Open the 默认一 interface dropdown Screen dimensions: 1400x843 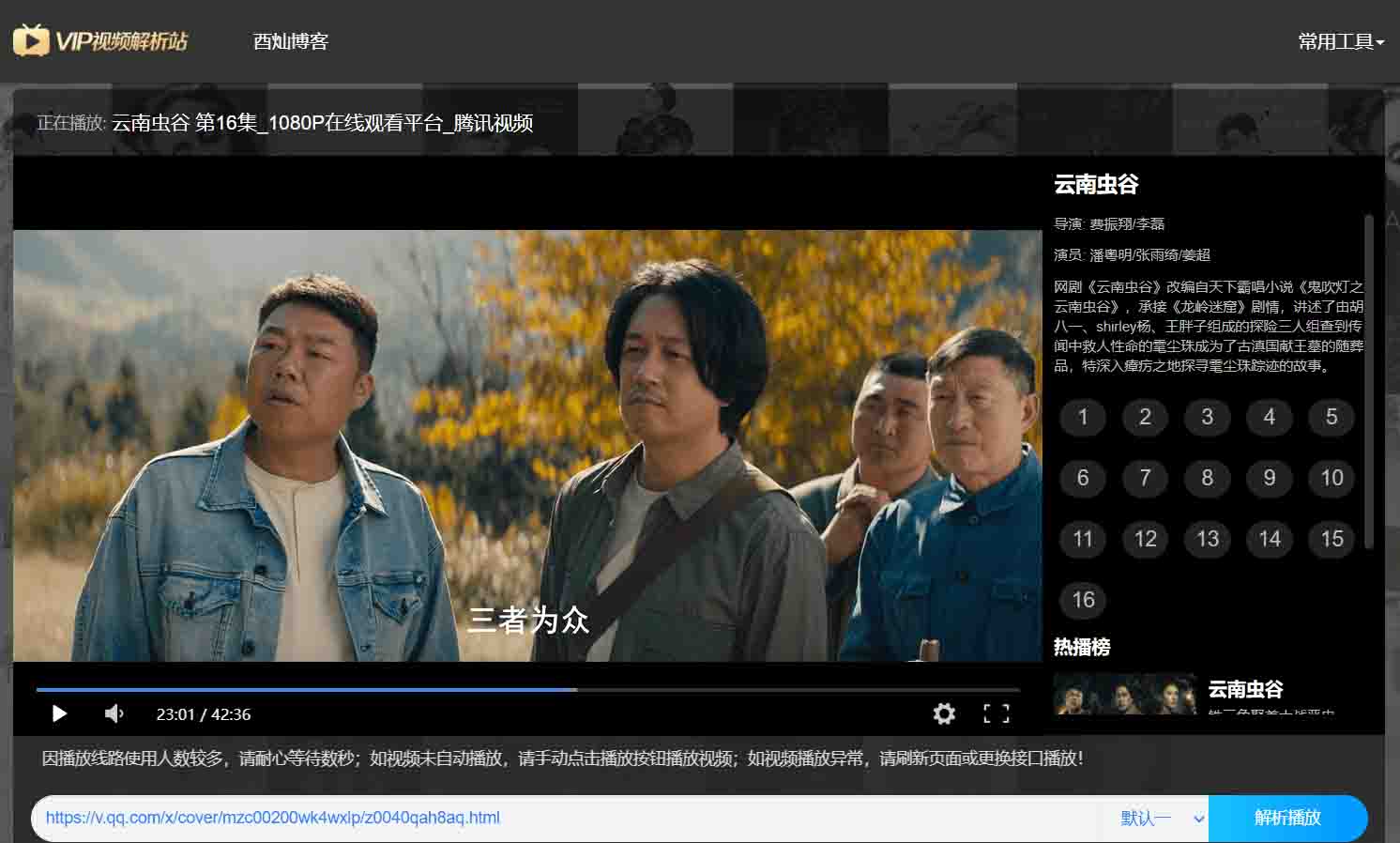coord(1162,818)
